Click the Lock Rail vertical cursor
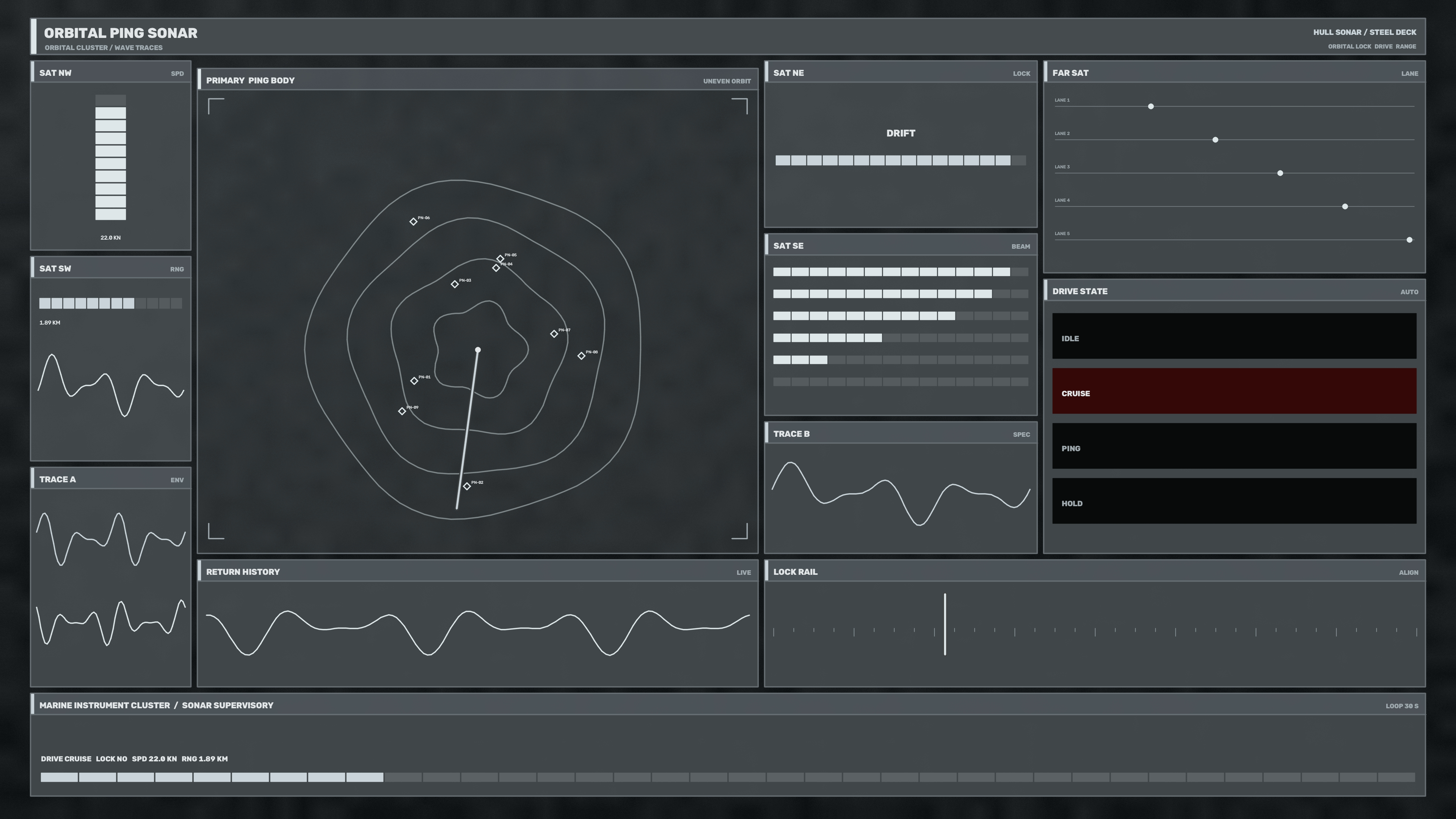This screenshot has height=819, width=1456. pos(945,624)
